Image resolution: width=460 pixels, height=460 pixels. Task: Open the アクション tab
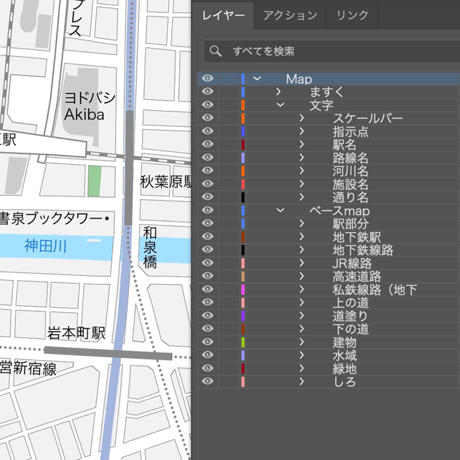coord(290,15)
